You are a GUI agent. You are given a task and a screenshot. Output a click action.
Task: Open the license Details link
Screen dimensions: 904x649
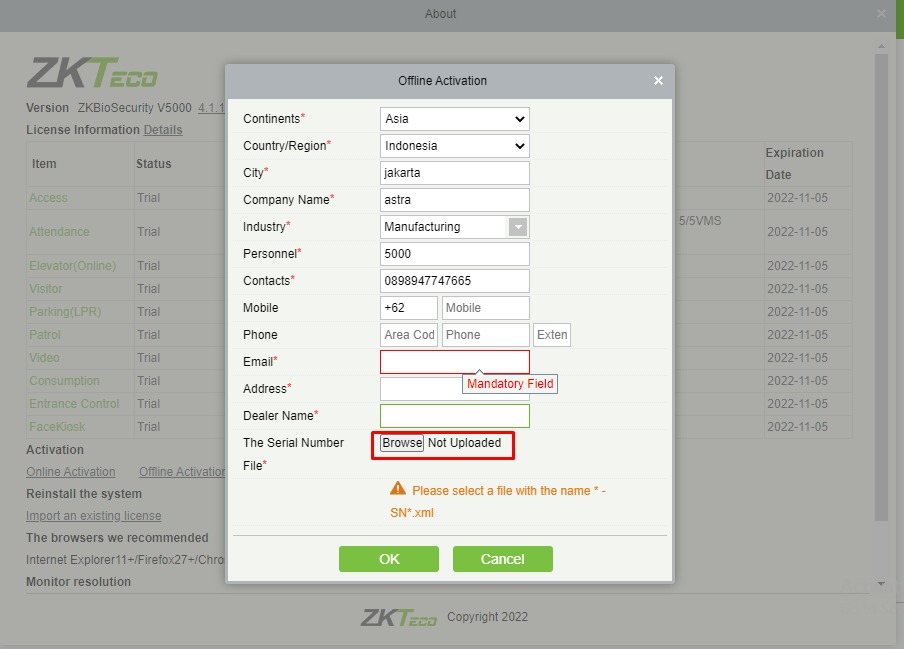163,130
